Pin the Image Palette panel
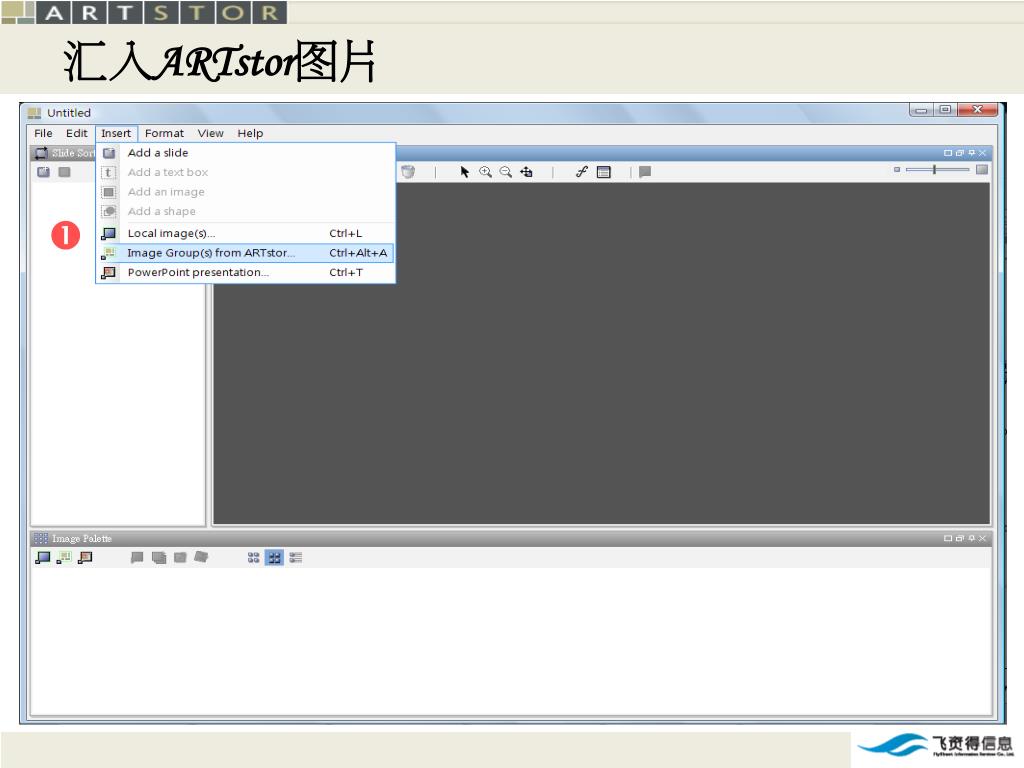The height and width of the screenshot is (768, 1024). click(x=971, y=538)
